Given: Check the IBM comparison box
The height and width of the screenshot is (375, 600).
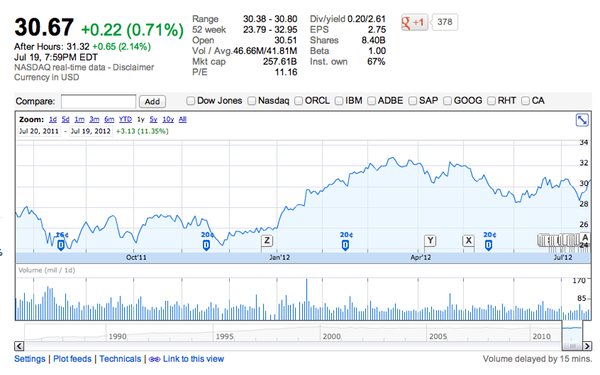Looking at the screenshot, I should tap(339, 101).
